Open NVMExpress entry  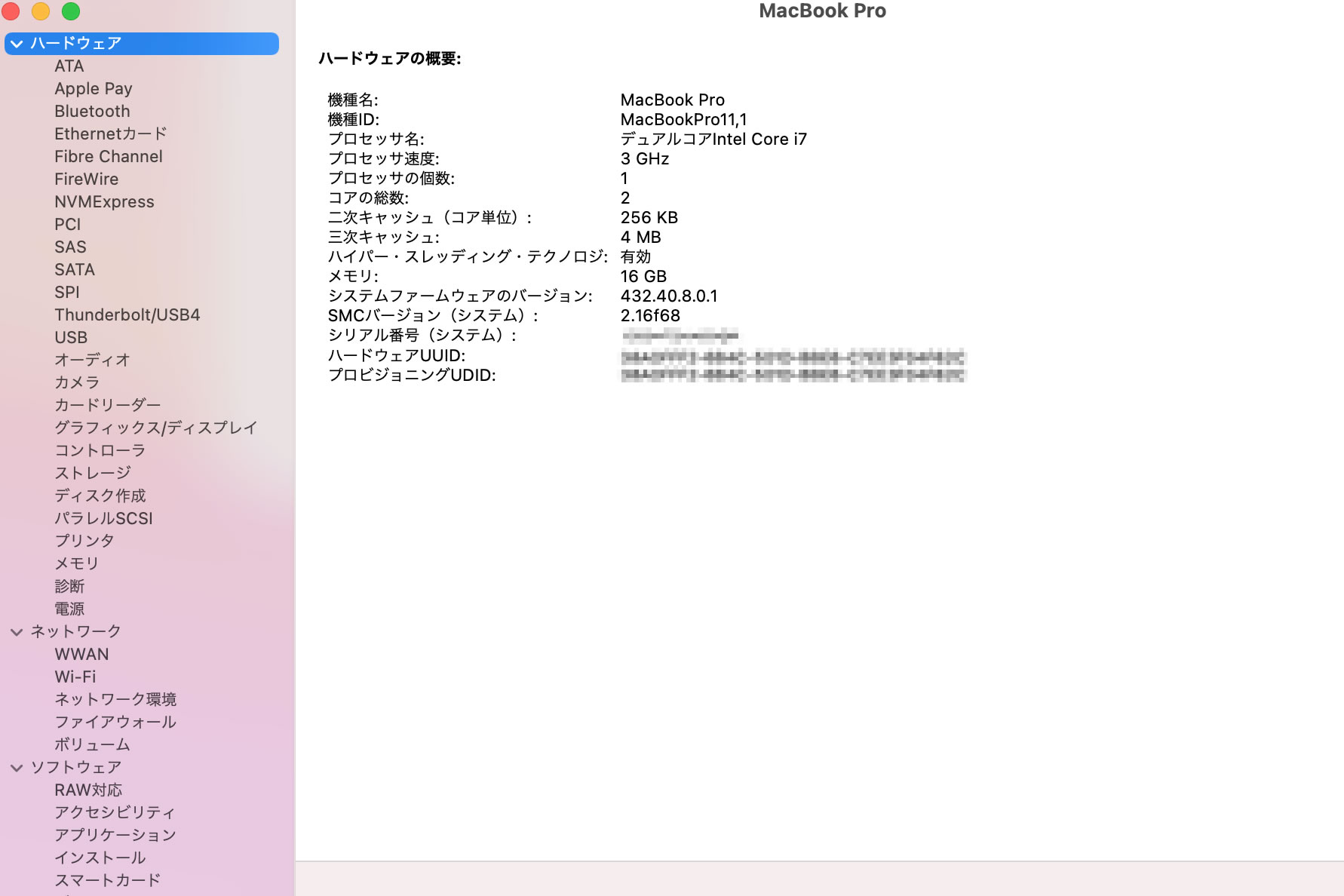(104, 202)
